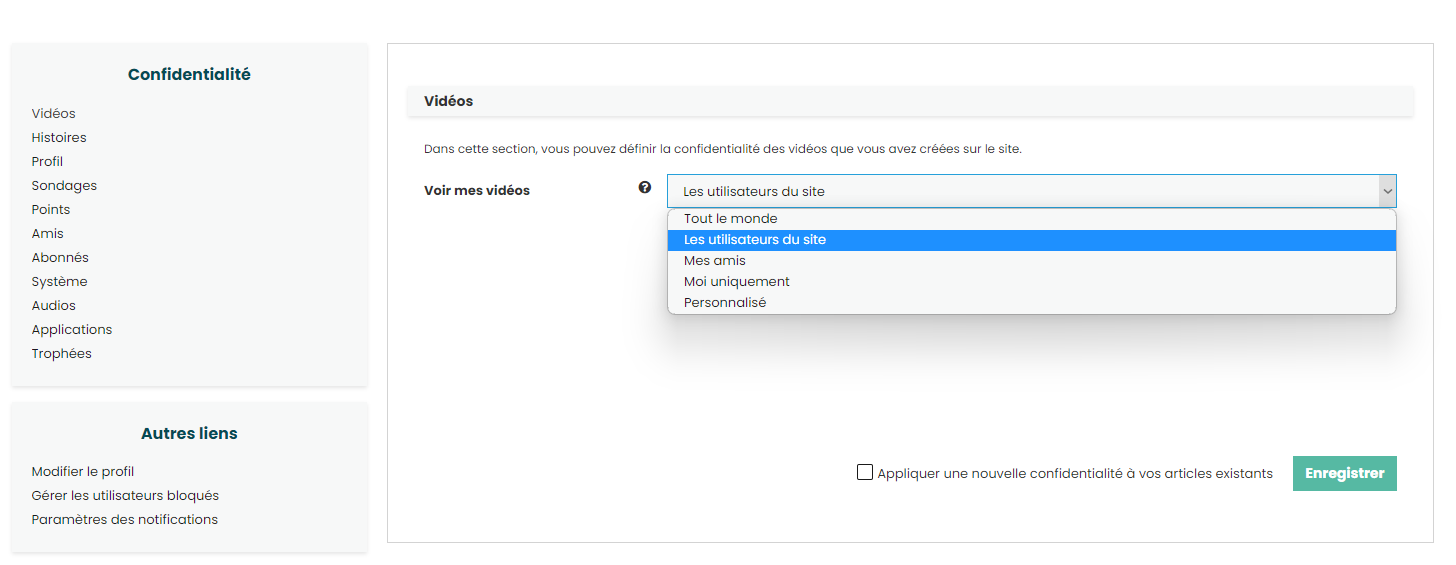
Task: Collapse the Voir mes vidéos dropdown arrow
Action: (x=1386, y=191)
